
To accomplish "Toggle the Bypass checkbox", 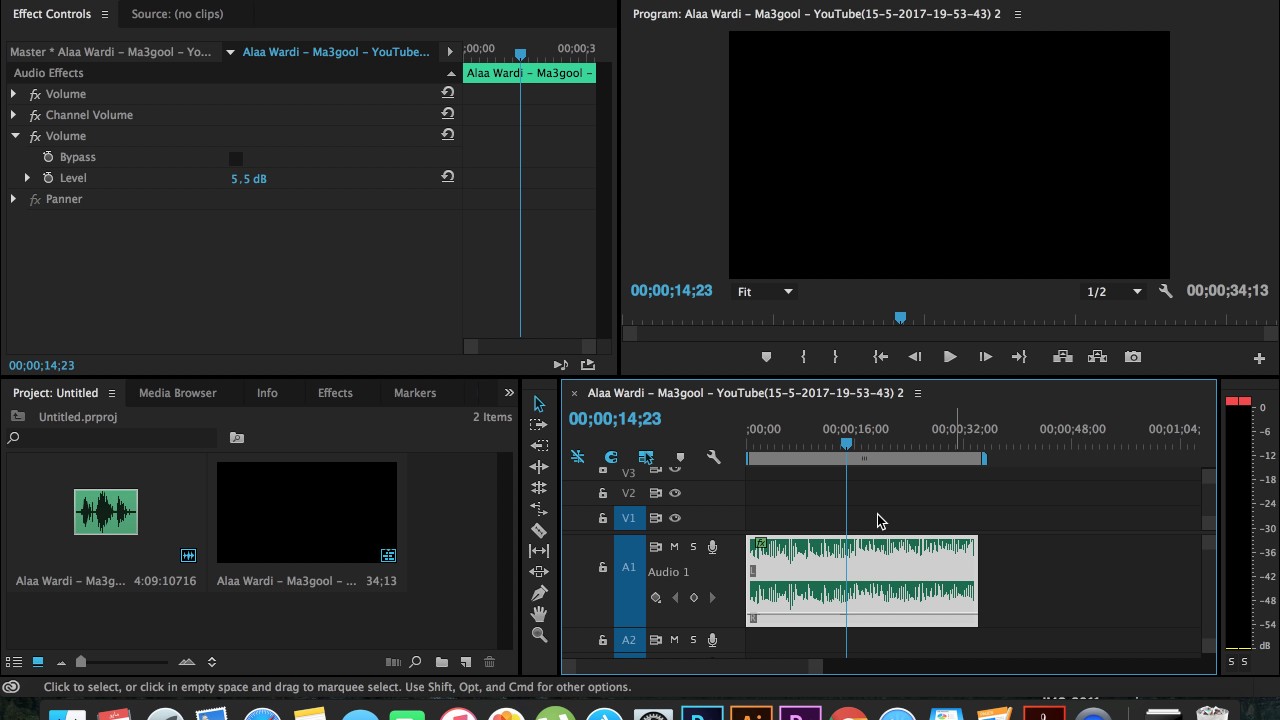I will [236, 158].
